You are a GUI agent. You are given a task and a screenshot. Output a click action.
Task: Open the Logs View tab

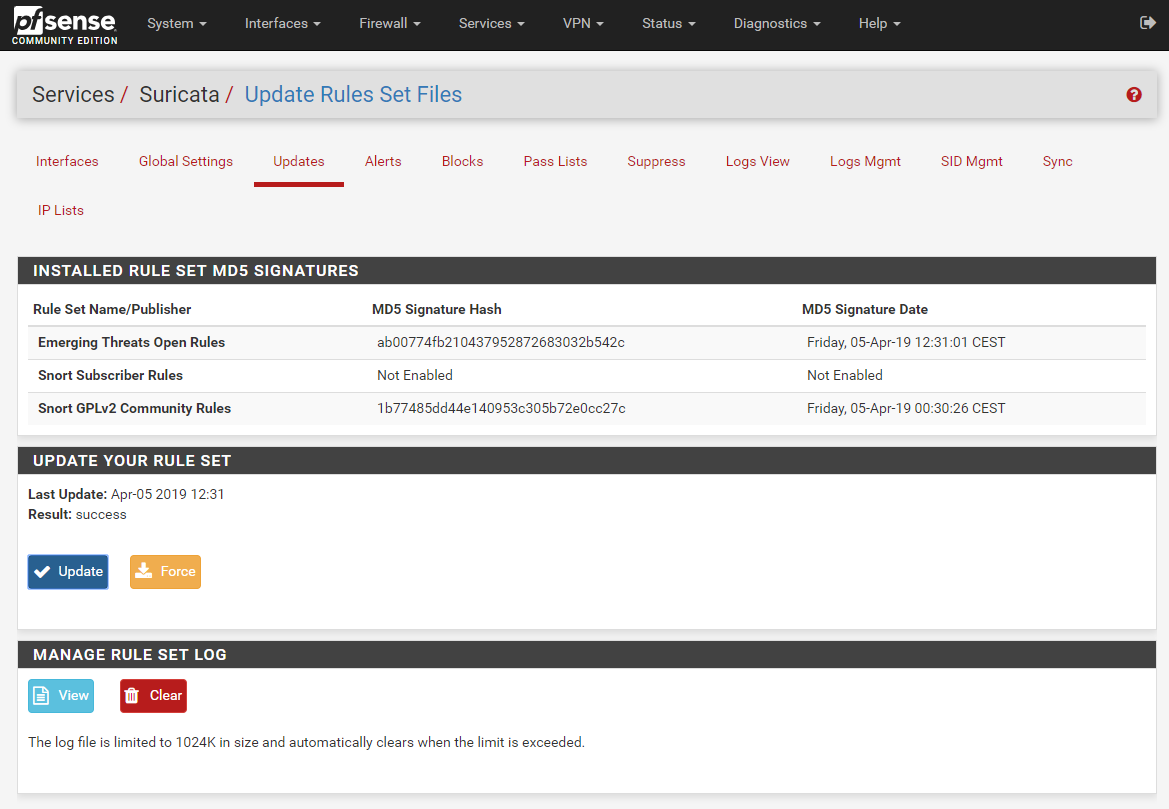[x=757, y=162]
